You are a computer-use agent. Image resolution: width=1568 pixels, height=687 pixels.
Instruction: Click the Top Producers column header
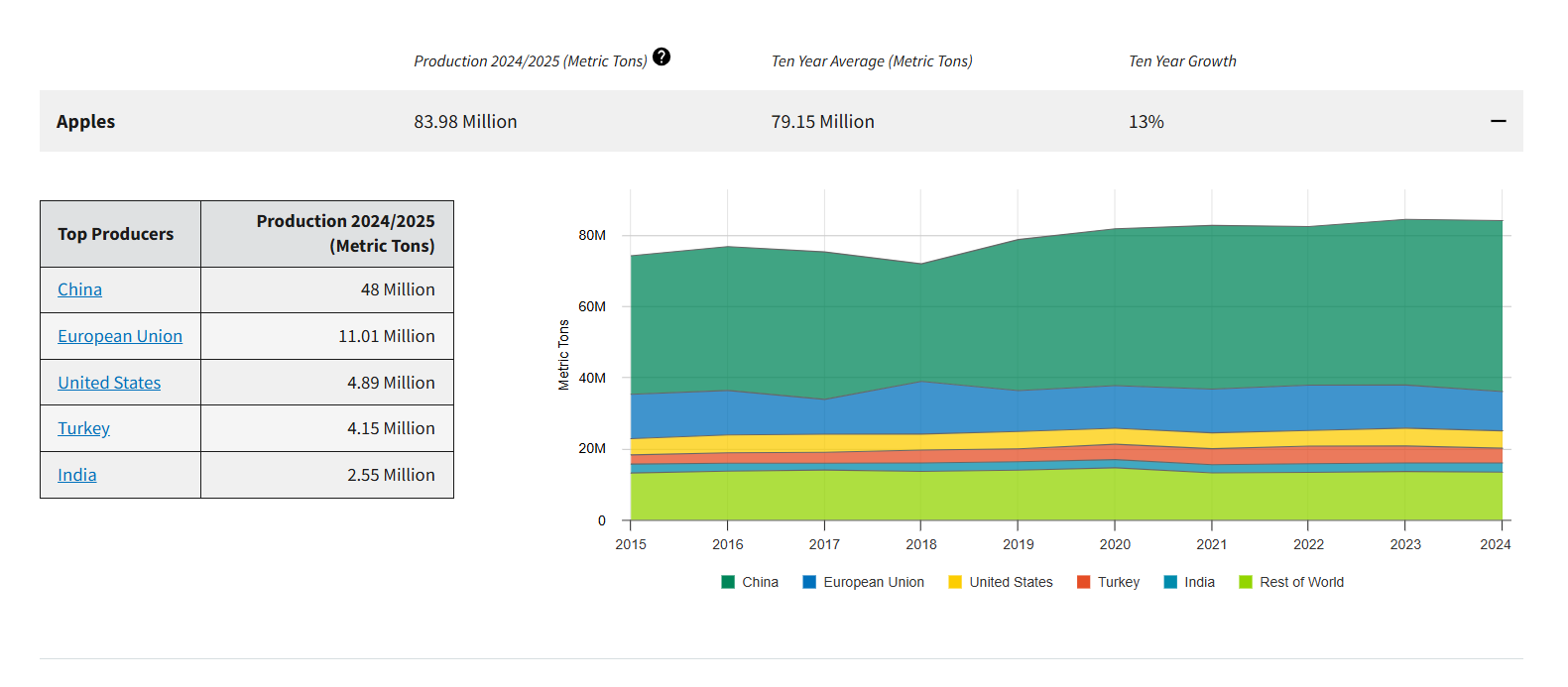(116, 234)
